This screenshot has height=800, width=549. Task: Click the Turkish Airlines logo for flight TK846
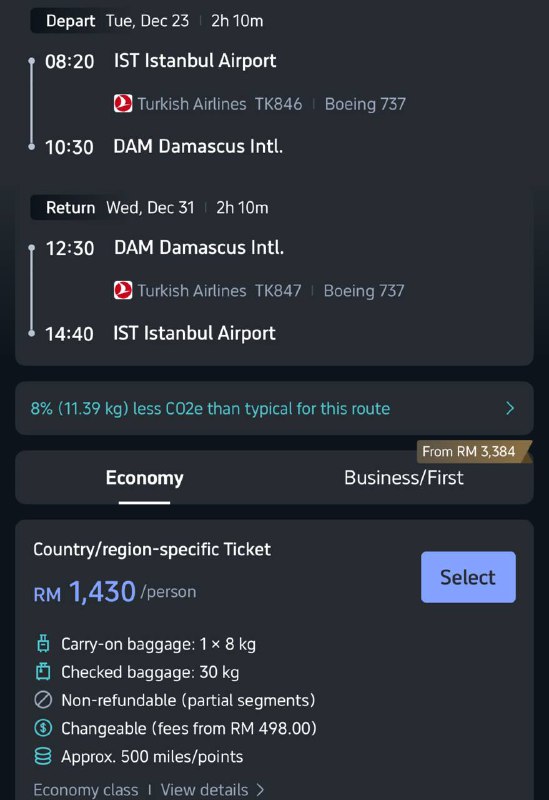point(123,104)
